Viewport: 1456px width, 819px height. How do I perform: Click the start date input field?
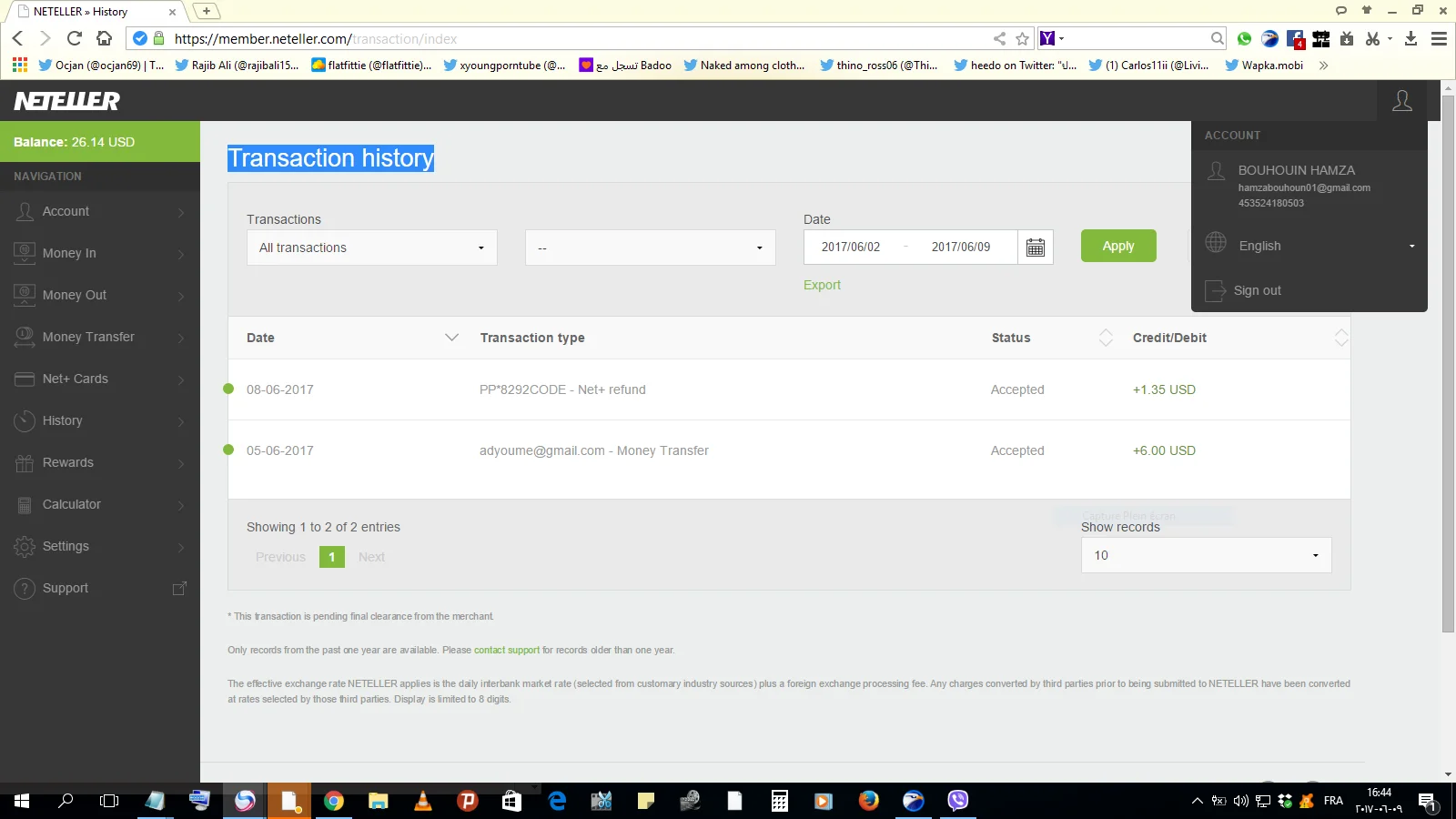[851, 247]
